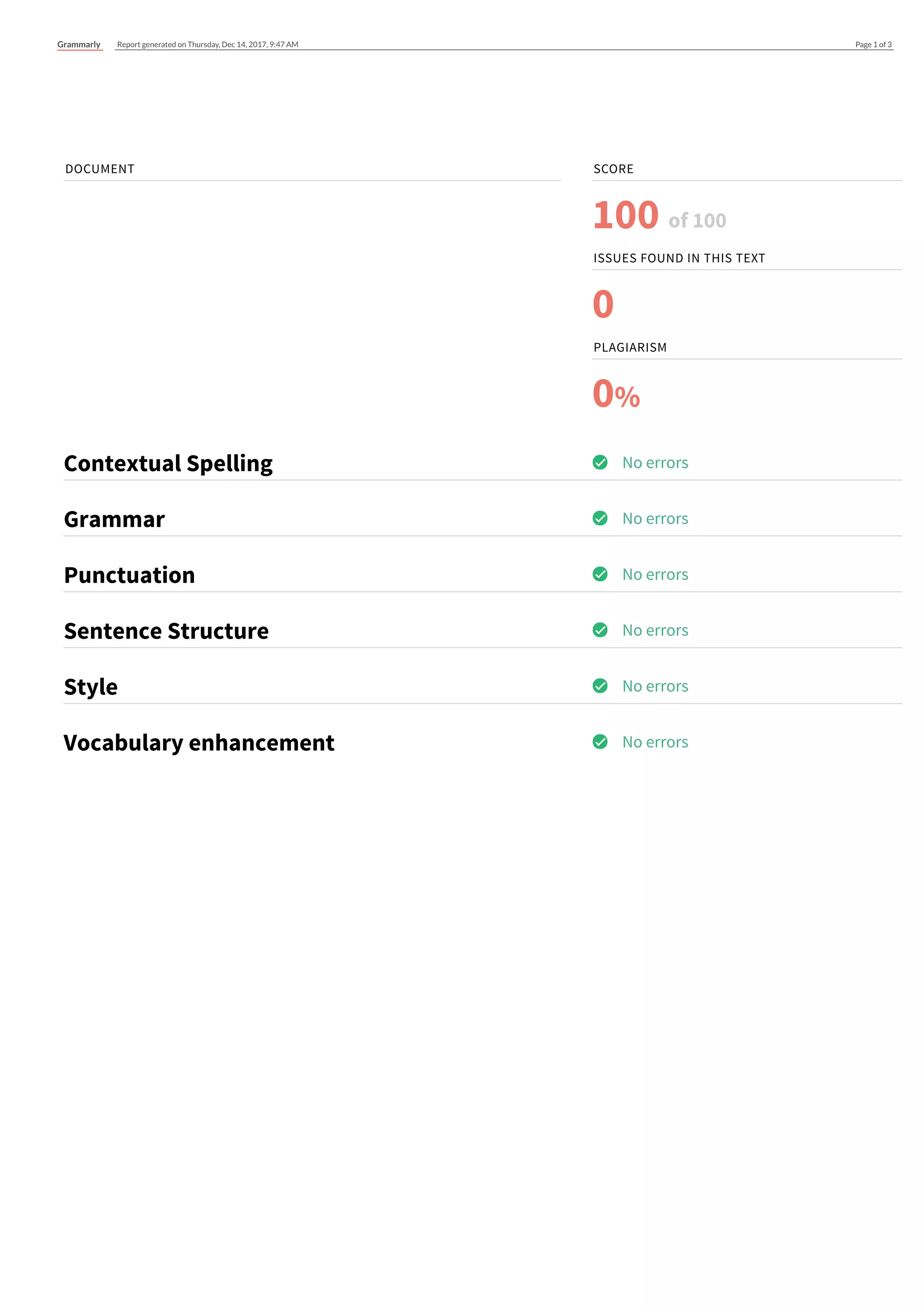Click the green checkmark in the Punctuation row

600,574
